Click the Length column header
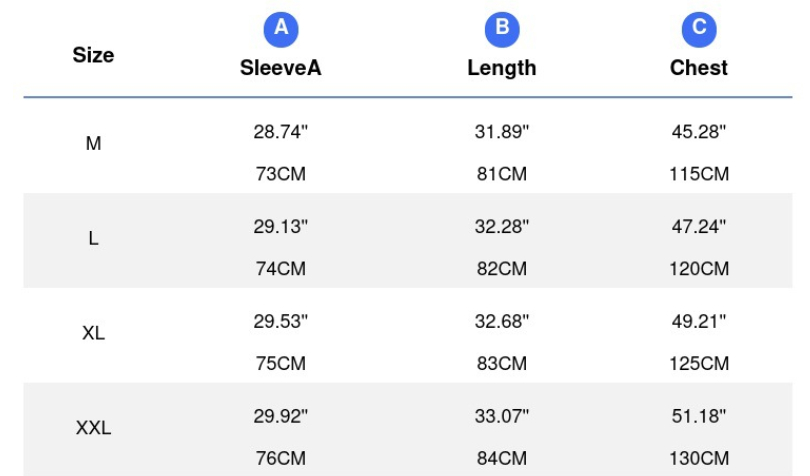Image resolution: width=810 pixels, height=476 pixels. (x=502, y=68)
